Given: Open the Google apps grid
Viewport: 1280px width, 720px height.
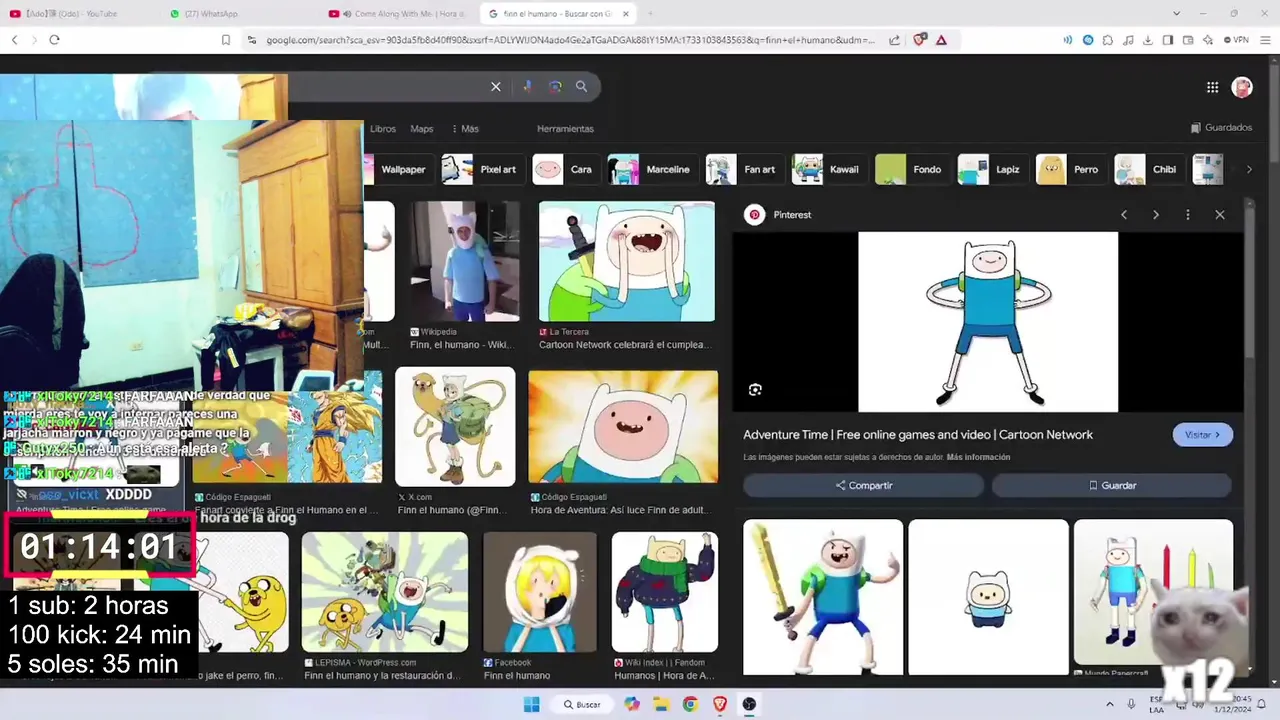Looking at the screenshot, I should [1212, 87].
